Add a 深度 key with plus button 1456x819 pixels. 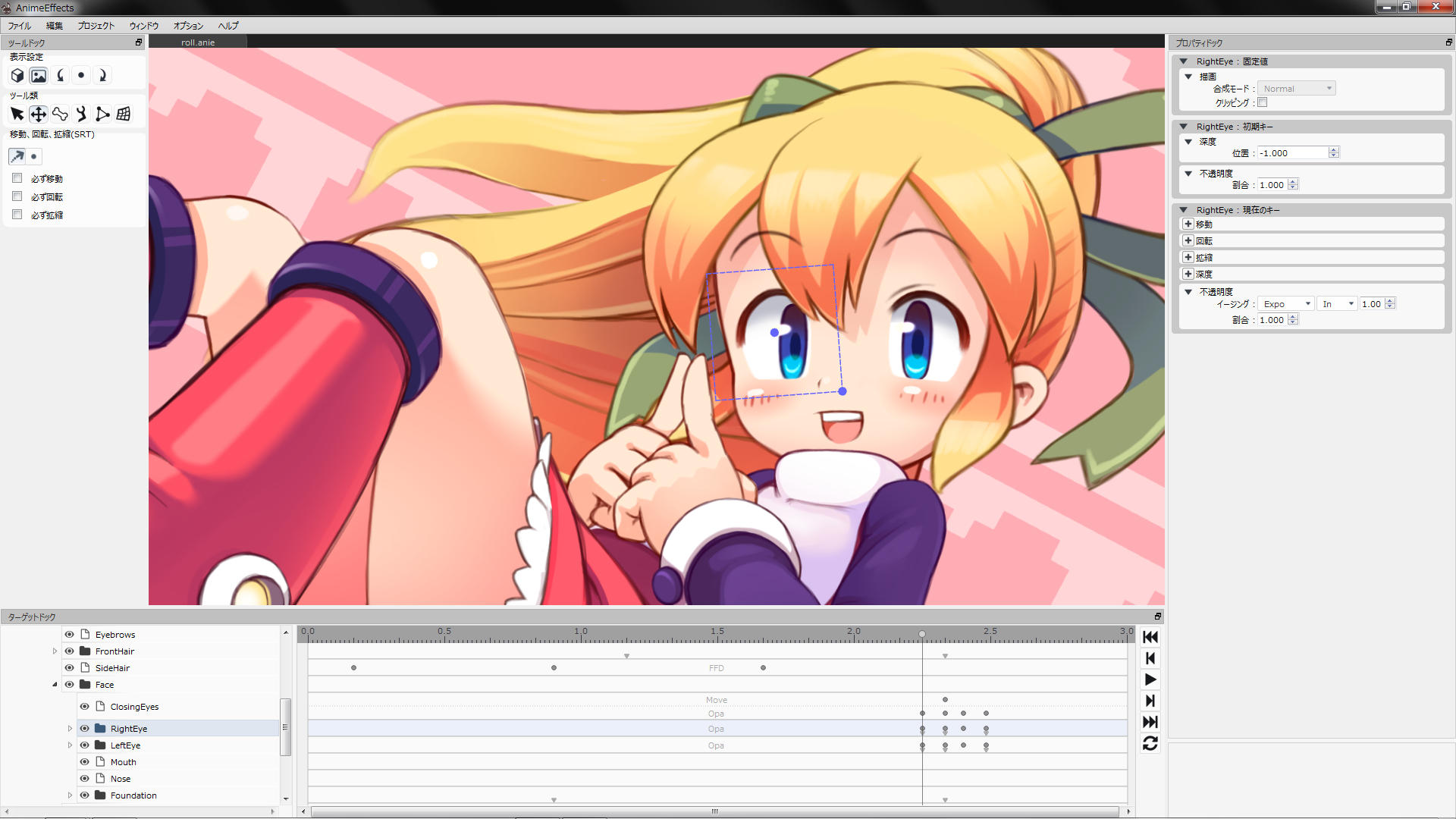[1188, 275]
